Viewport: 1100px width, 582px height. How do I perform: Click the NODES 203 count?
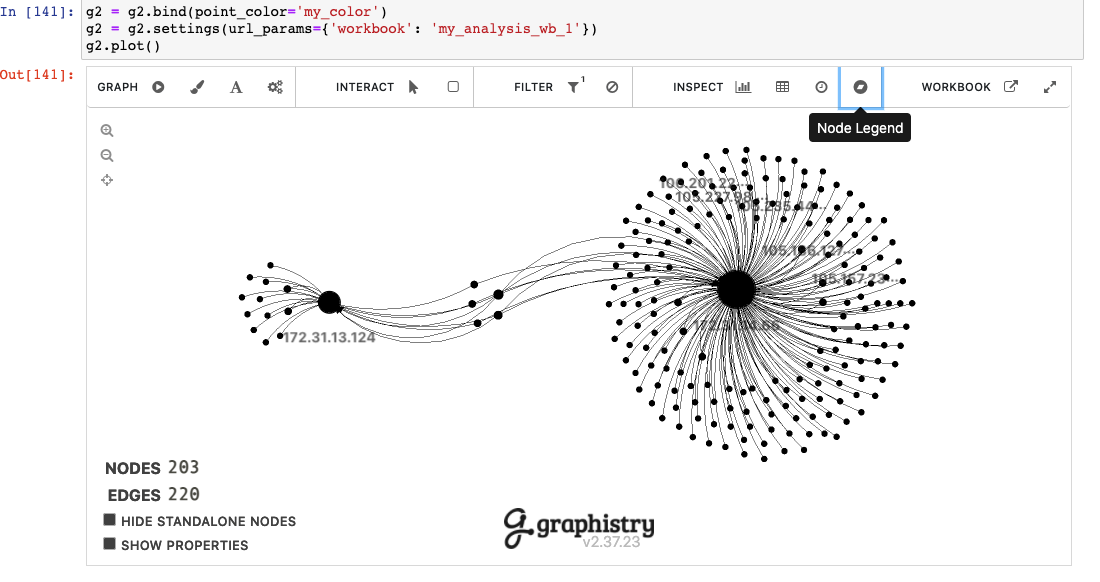point(152,468)
